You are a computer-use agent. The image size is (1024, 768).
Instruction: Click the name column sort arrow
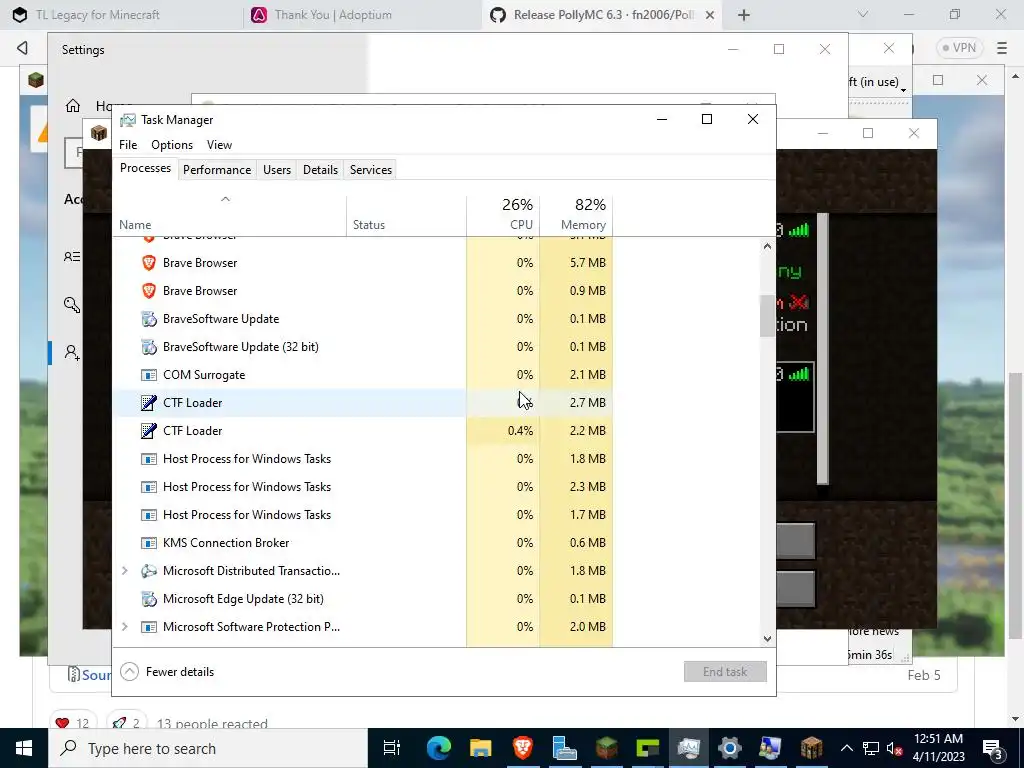coord(225,199)
